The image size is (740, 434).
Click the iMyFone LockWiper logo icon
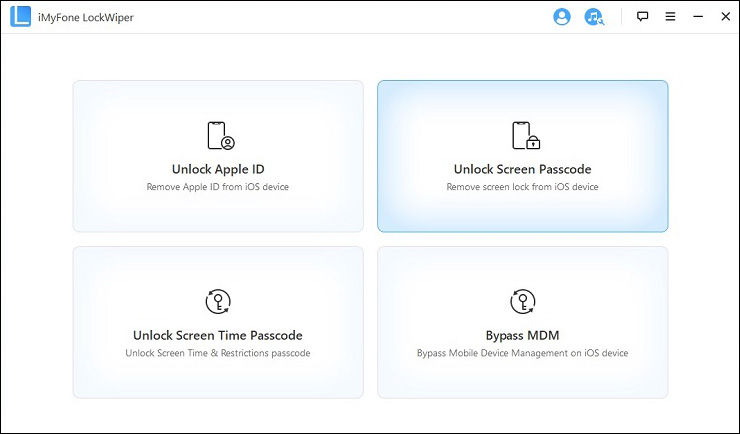click(x=20, y=17)
